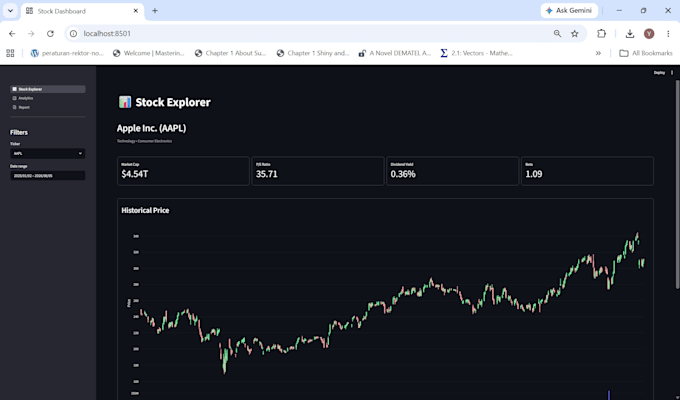The image size is (680, 400).
Task: Click the Streamlit Deploy button
Action: pos(659,72)
